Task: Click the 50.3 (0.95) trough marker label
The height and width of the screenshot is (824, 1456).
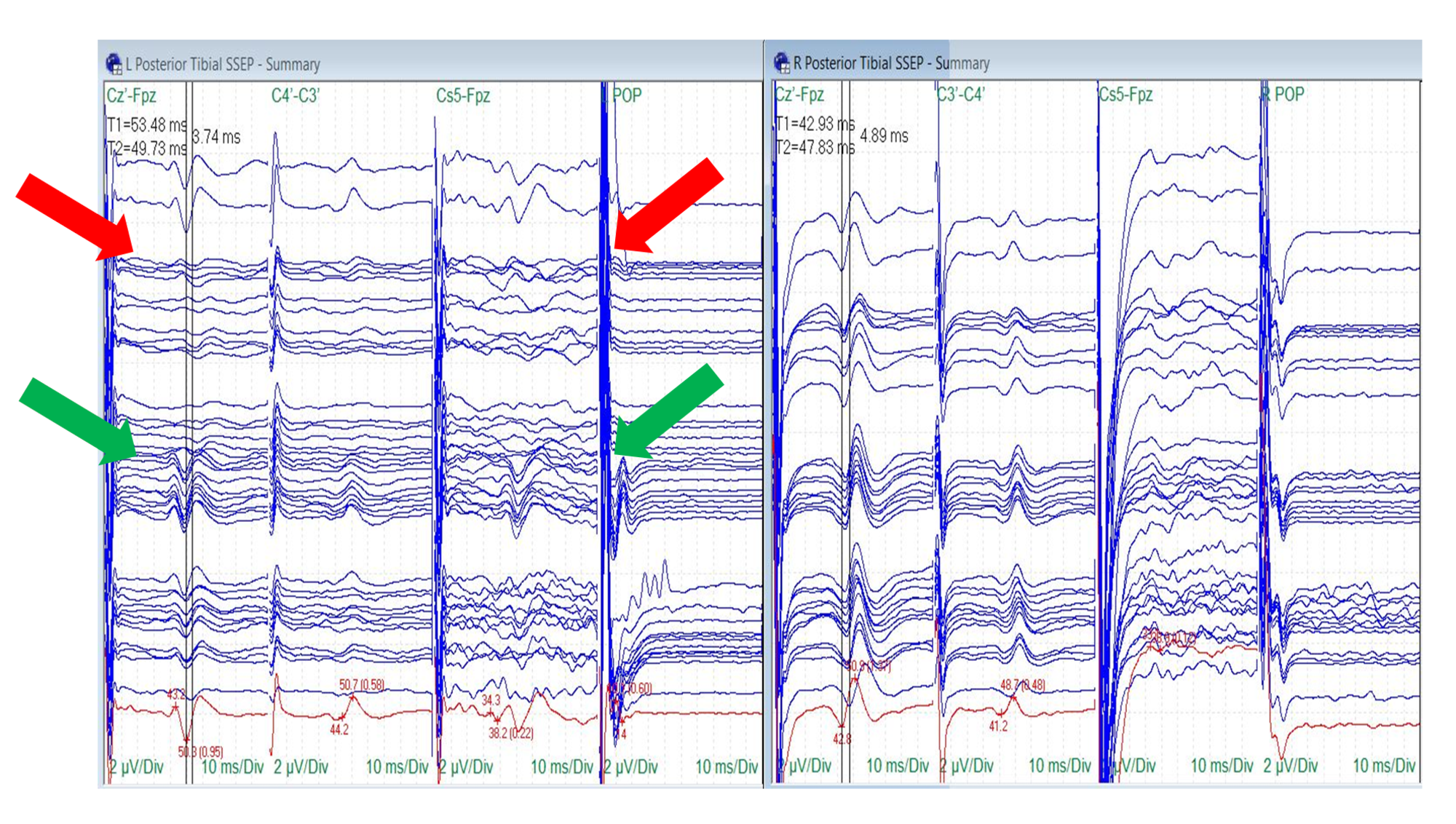Action: (x=200, y=752)
